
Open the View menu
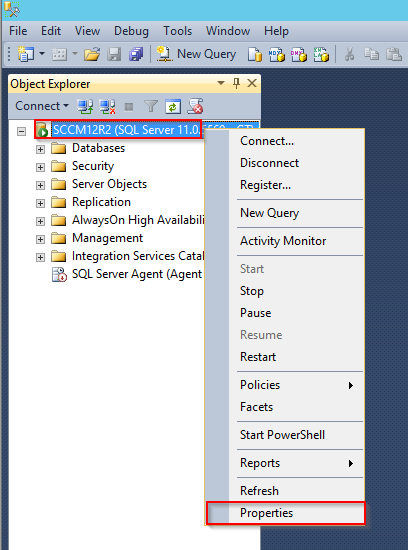[87, 31]
